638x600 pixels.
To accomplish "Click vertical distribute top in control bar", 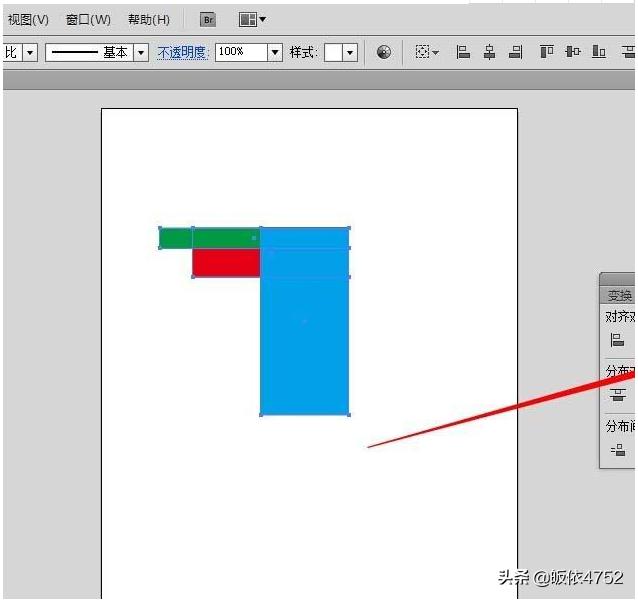I will point(628,52).
